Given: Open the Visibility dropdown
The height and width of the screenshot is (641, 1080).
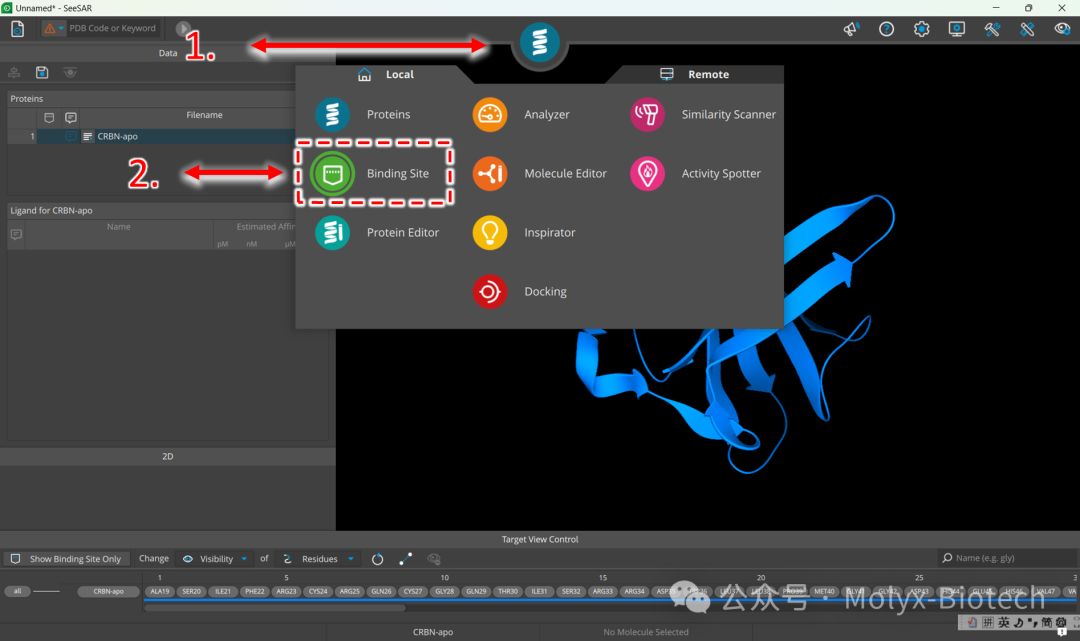Looking at the screenshot, I should [x=214, y=559].
